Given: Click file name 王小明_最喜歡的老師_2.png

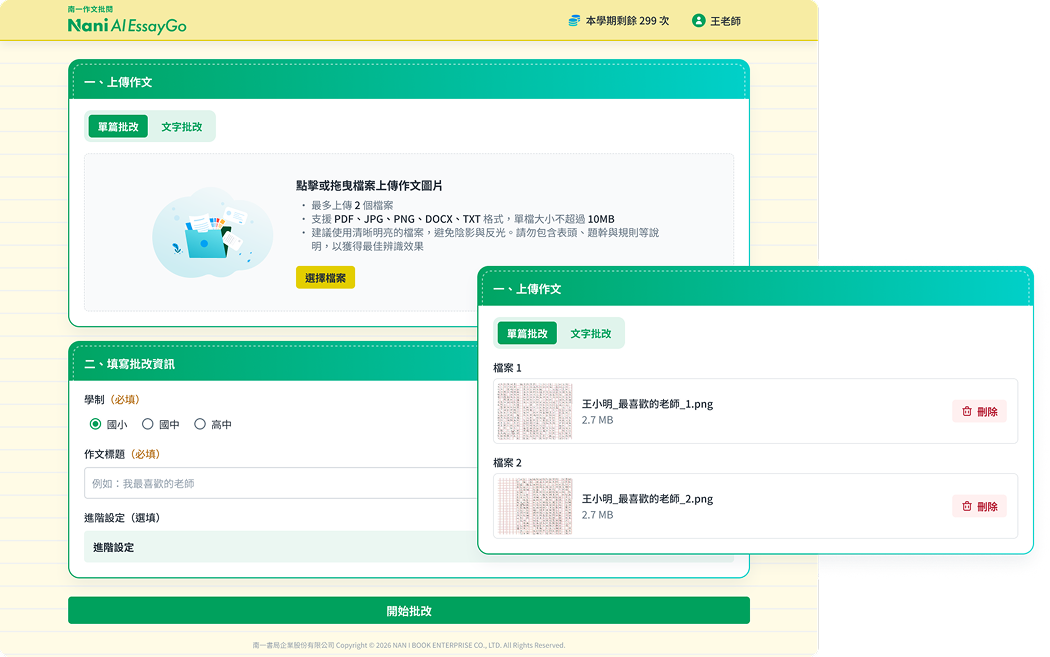Looking at the screenshot, I should click(x=647, y=500).
